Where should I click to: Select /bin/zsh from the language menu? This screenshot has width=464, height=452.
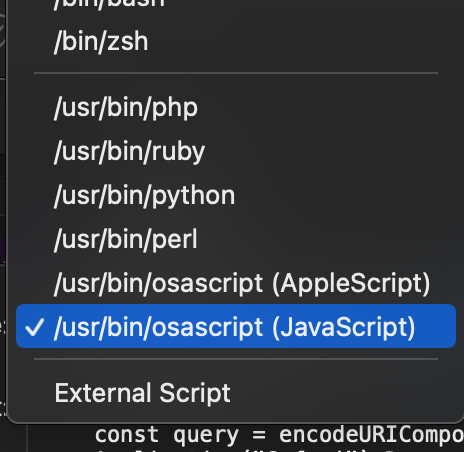236,41
